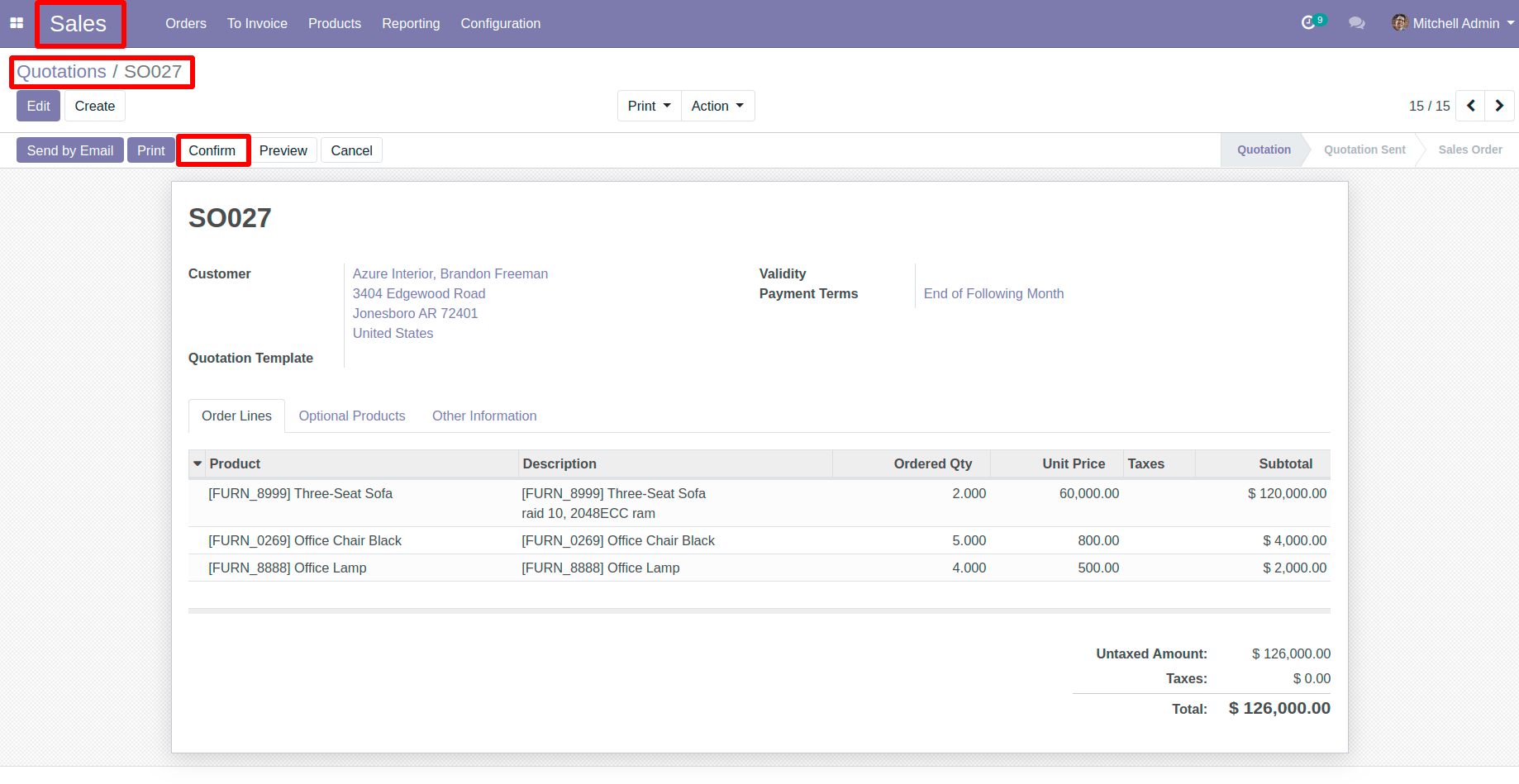Viewport: 1519px width, 784px height.
Task: Go to next record with right arrow
Action: tap(1499, 106)
